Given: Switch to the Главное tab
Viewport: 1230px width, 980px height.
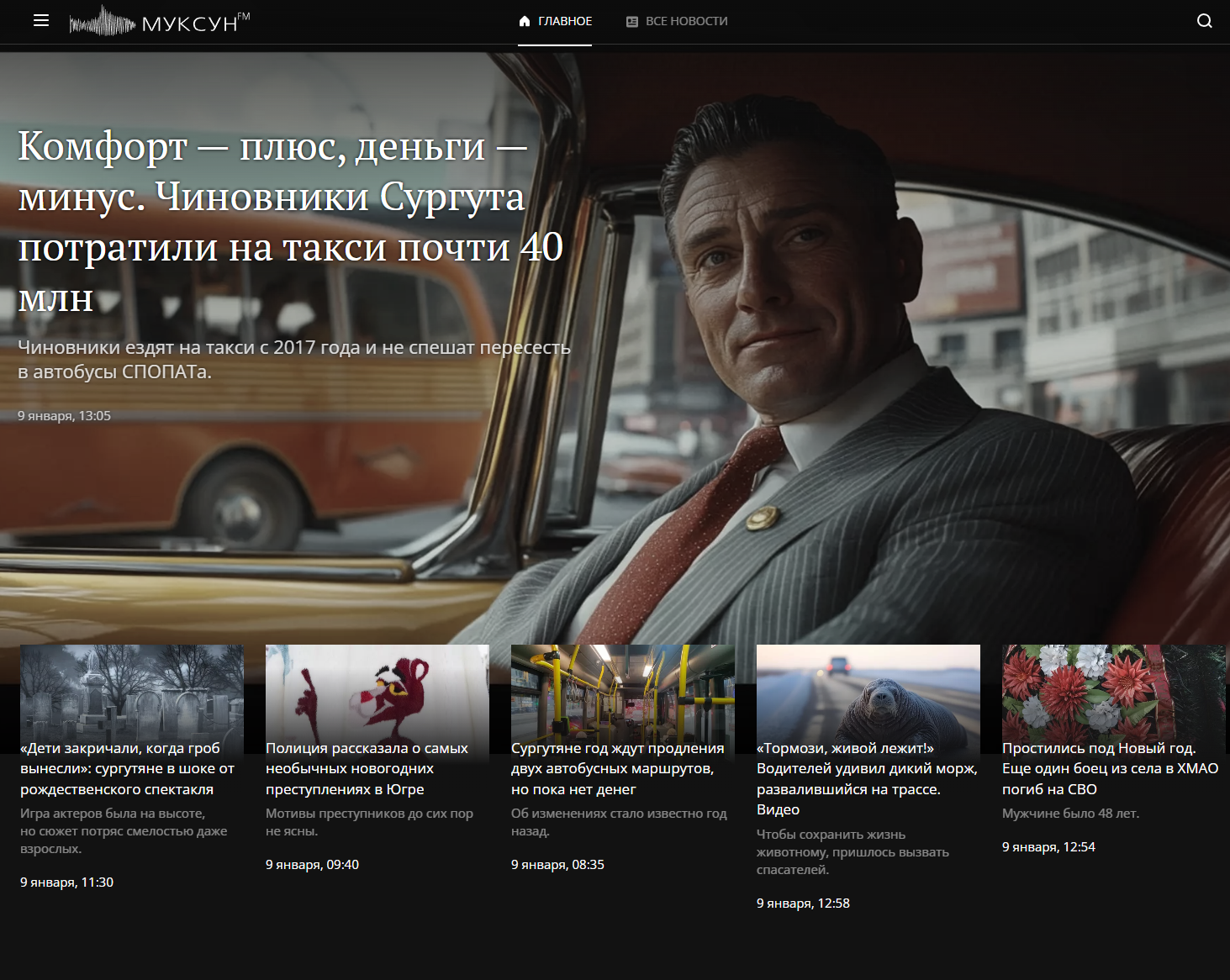Looking at the screenshot, I should [x=555, y=21].
